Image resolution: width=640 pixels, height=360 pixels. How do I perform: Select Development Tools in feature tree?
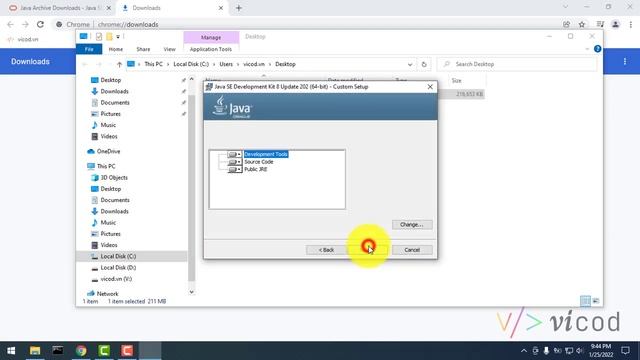coord(266,154)
